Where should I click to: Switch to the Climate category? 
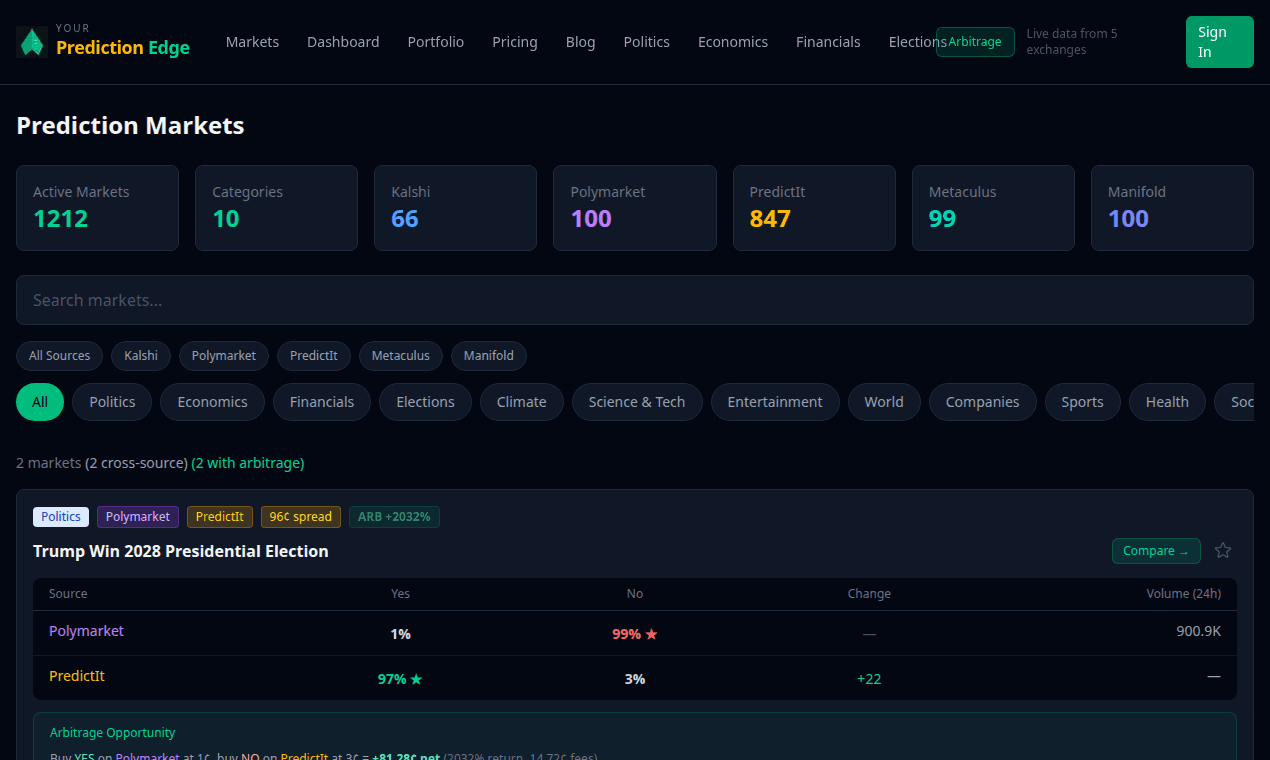click(521, 401)
